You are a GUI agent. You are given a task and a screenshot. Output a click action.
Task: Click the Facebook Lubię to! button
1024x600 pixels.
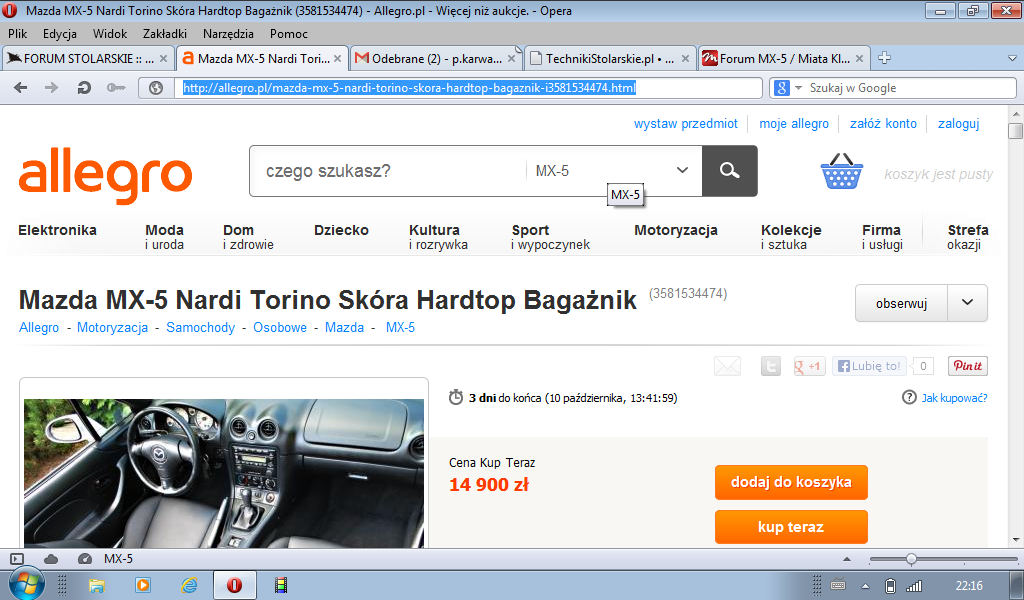(x=869, y=366)
